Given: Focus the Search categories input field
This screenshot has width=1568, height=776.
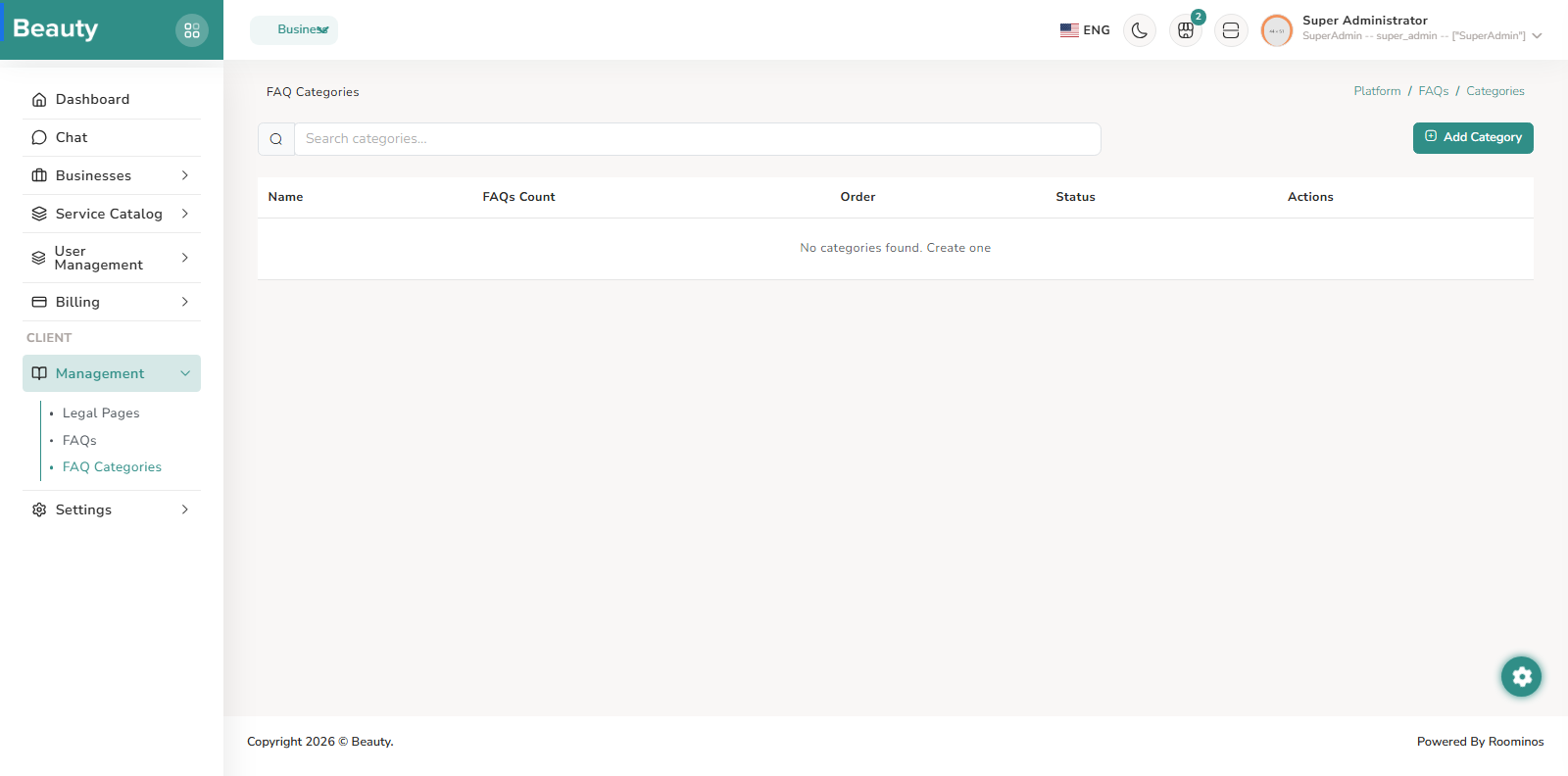Looking at the screenshot, I should click(x=698, y=139).
